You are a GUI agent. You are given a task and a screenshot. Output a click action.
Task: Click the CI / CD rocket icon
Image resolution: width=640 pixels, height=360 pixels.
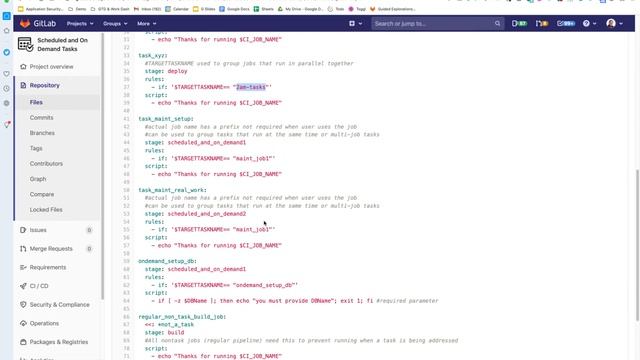[23, 286]
